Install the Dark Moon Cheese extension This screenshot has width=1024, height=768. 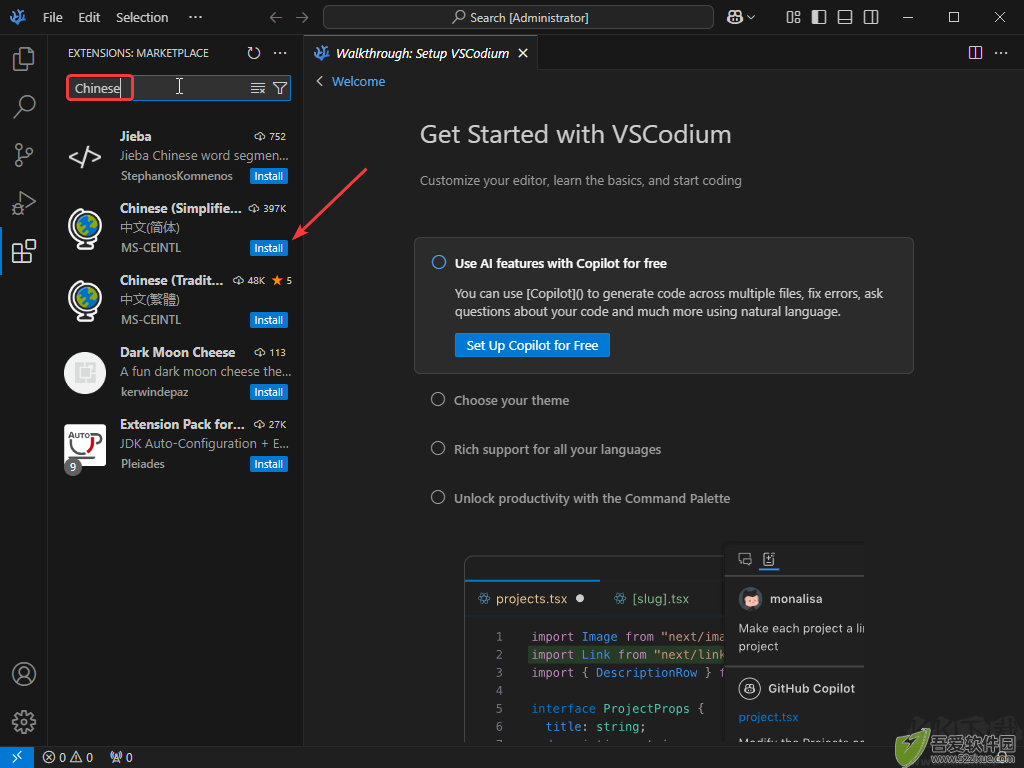pos(269,392)
